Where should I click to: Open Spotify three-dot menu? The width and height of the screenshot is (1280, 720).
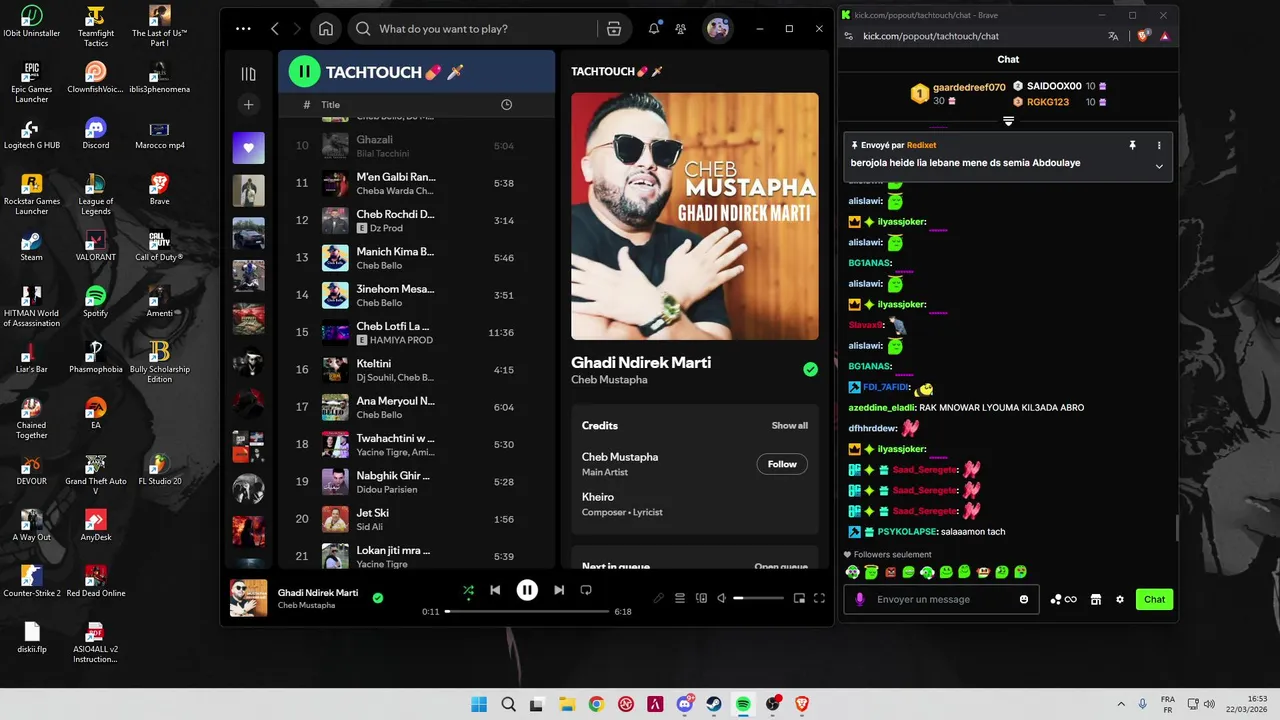[243, 29]
